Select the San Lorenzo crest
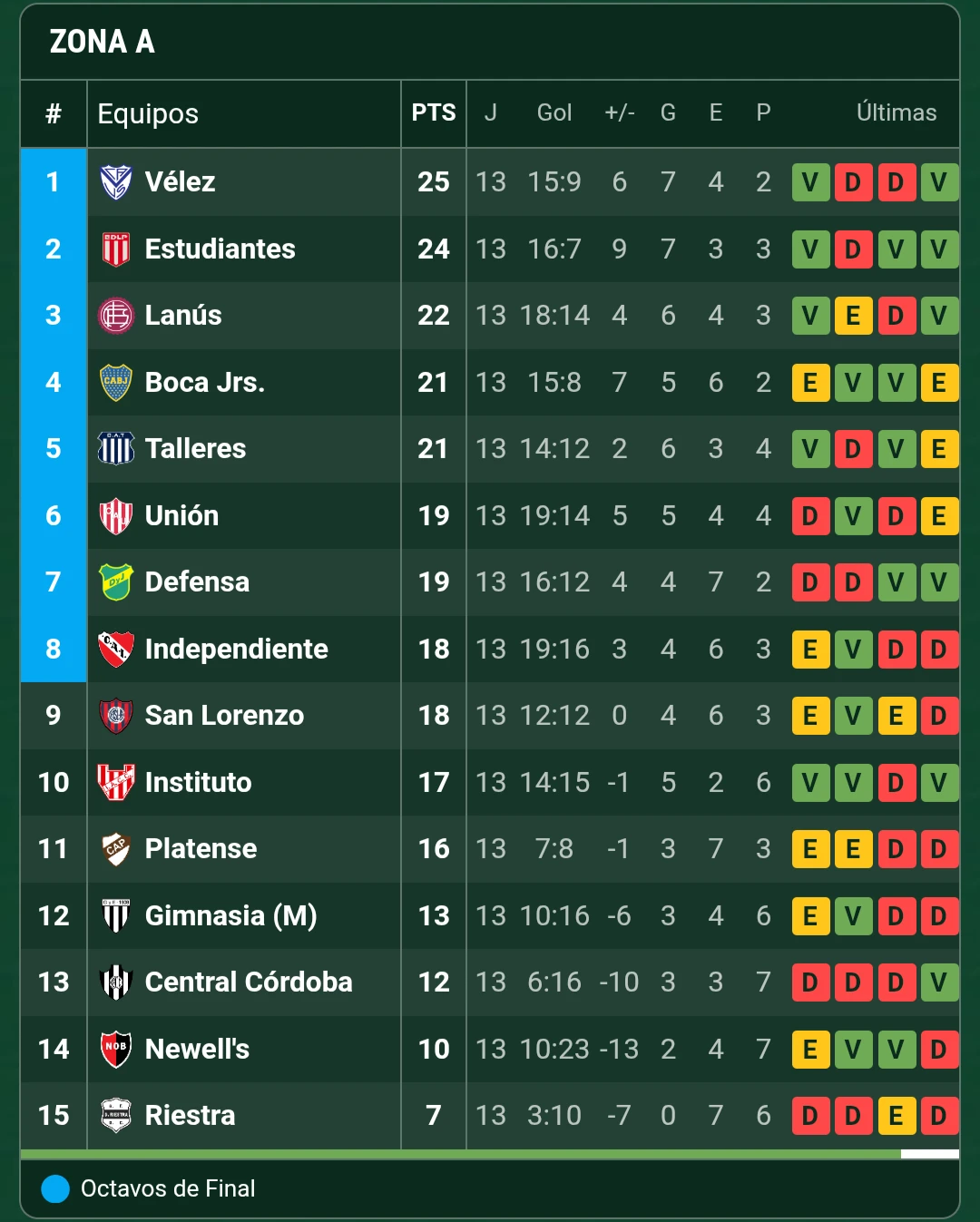The width and height of the screenshot is (980, 1222). tap(116, 716)
